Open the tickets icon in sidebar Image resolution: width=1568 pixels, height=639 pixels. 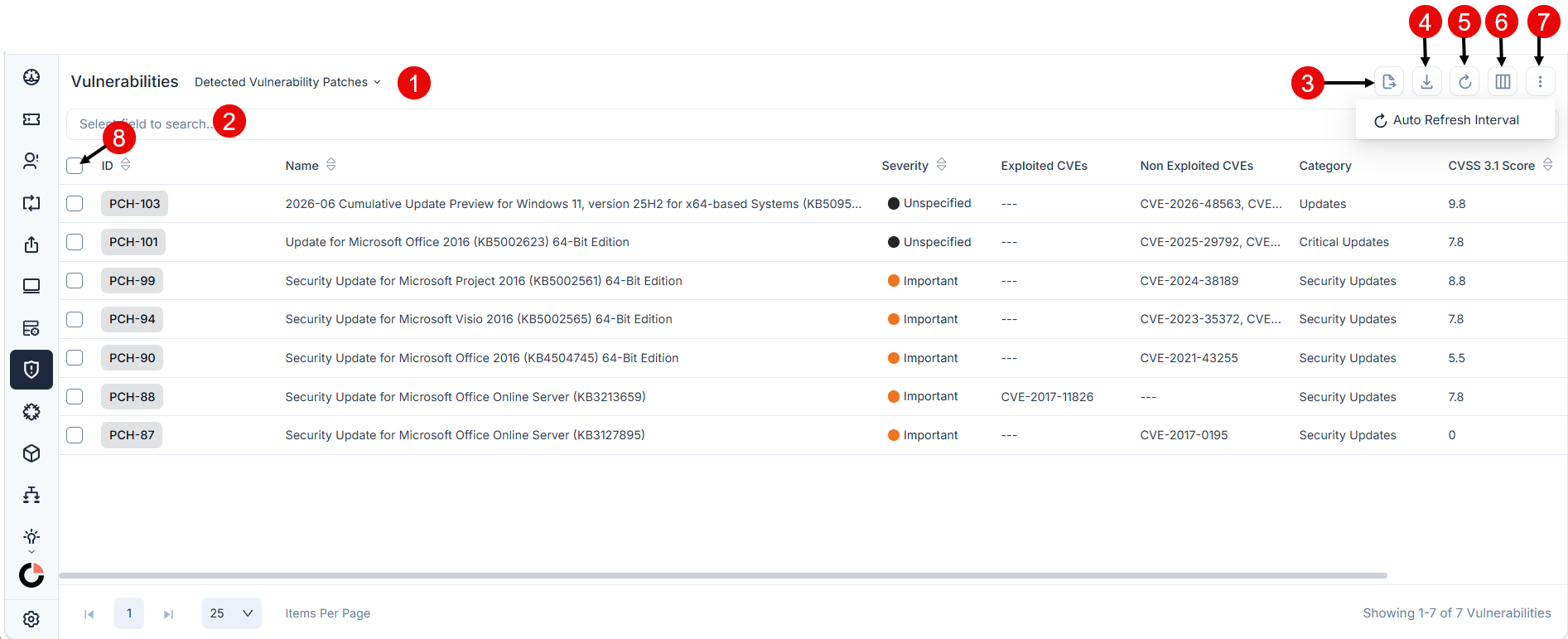[31, 119]
